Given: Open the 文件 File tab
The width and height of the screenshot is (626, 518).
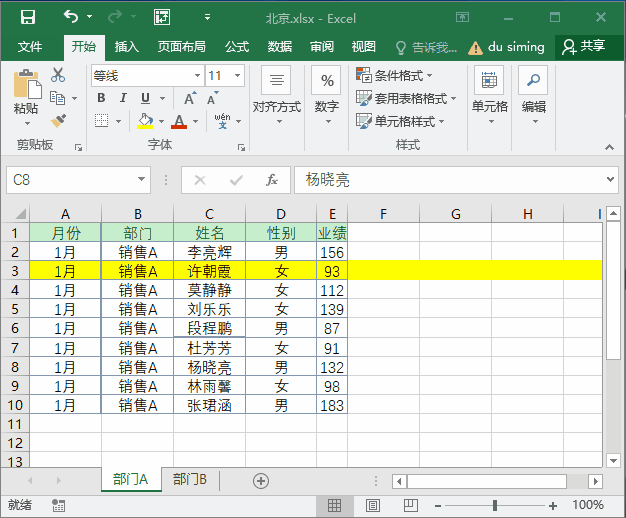Looking at the screenshot, I should tap(30, 47).
